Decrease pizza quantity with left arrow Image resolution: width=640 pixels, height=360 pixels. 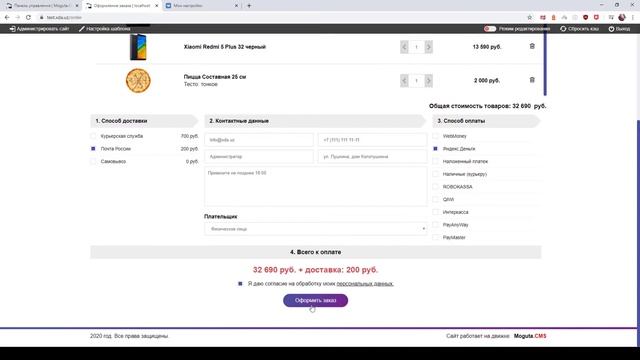(x=404, y=81)
